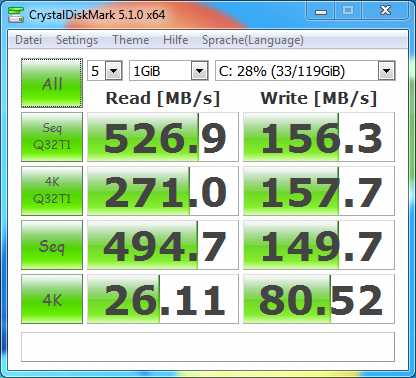Open the Sprache(Language) menu
The image size is (416, 378).
click(x=253, y=40)
